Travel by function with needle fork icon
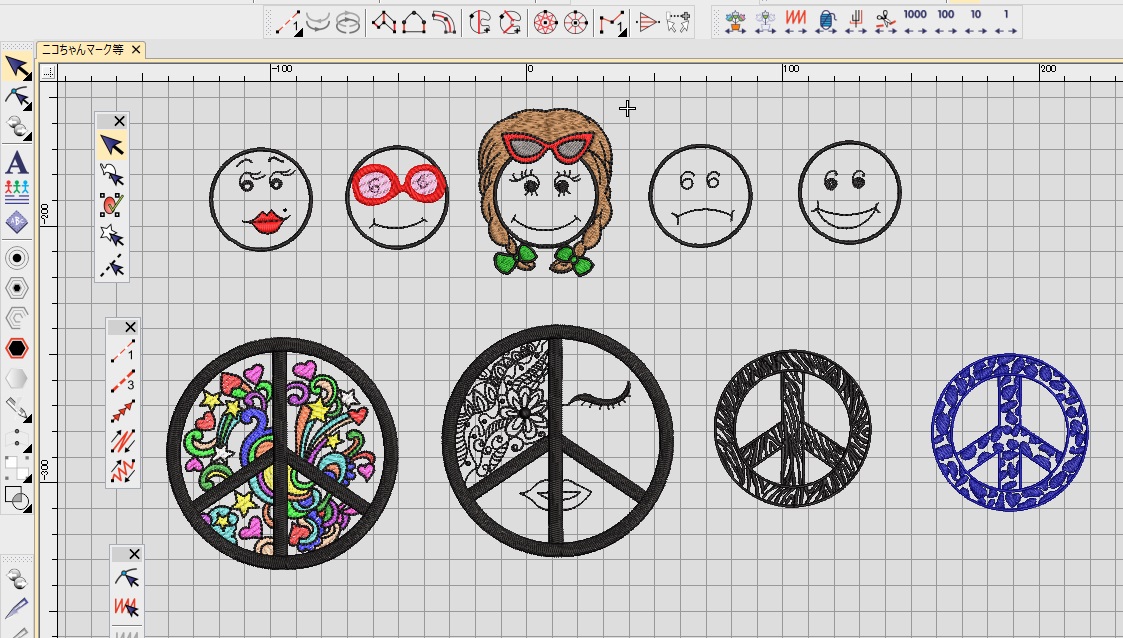The image size is (1123, 638). pos(856,22)
